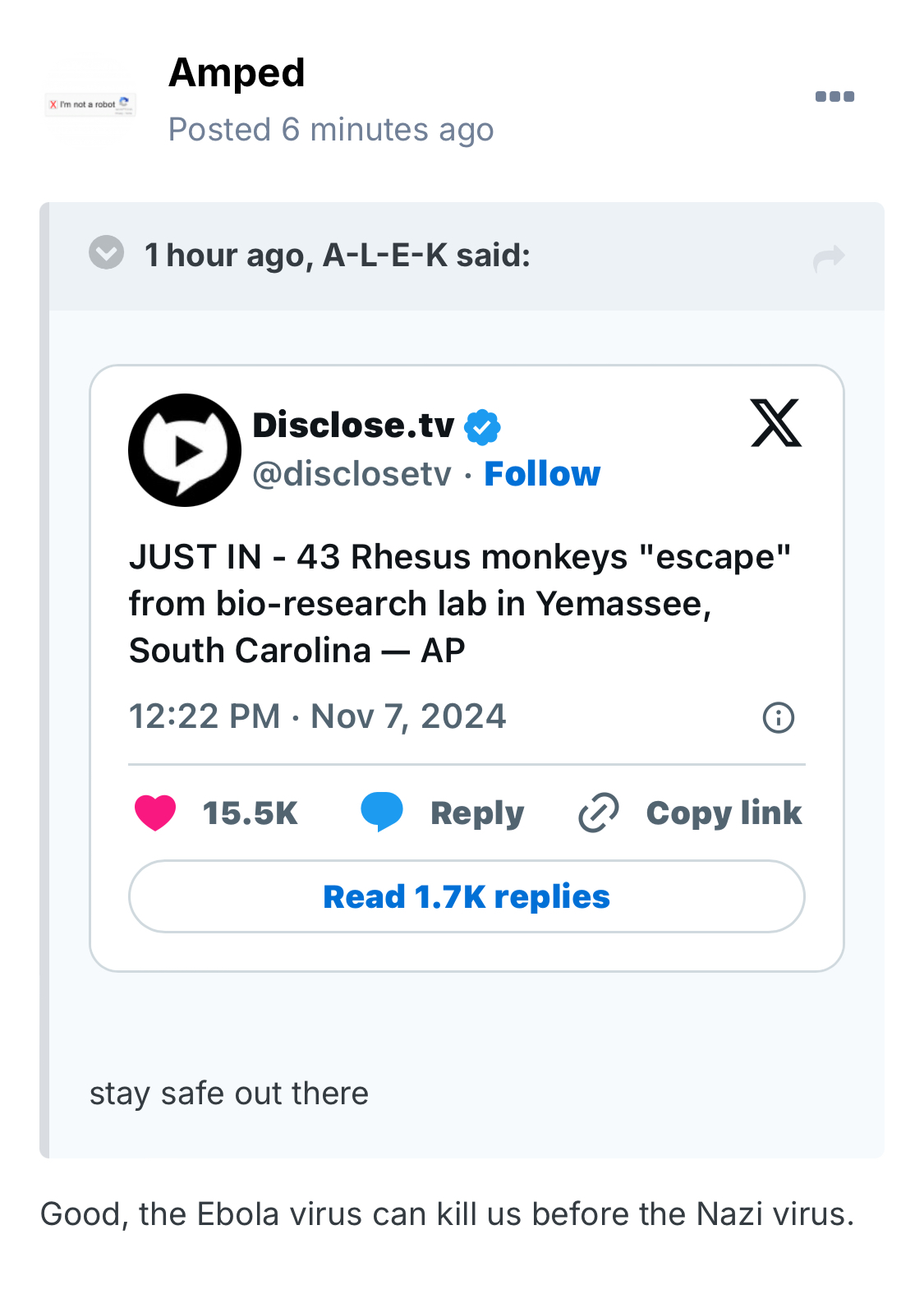Open the three-dot post options menu

click(834, 97)
